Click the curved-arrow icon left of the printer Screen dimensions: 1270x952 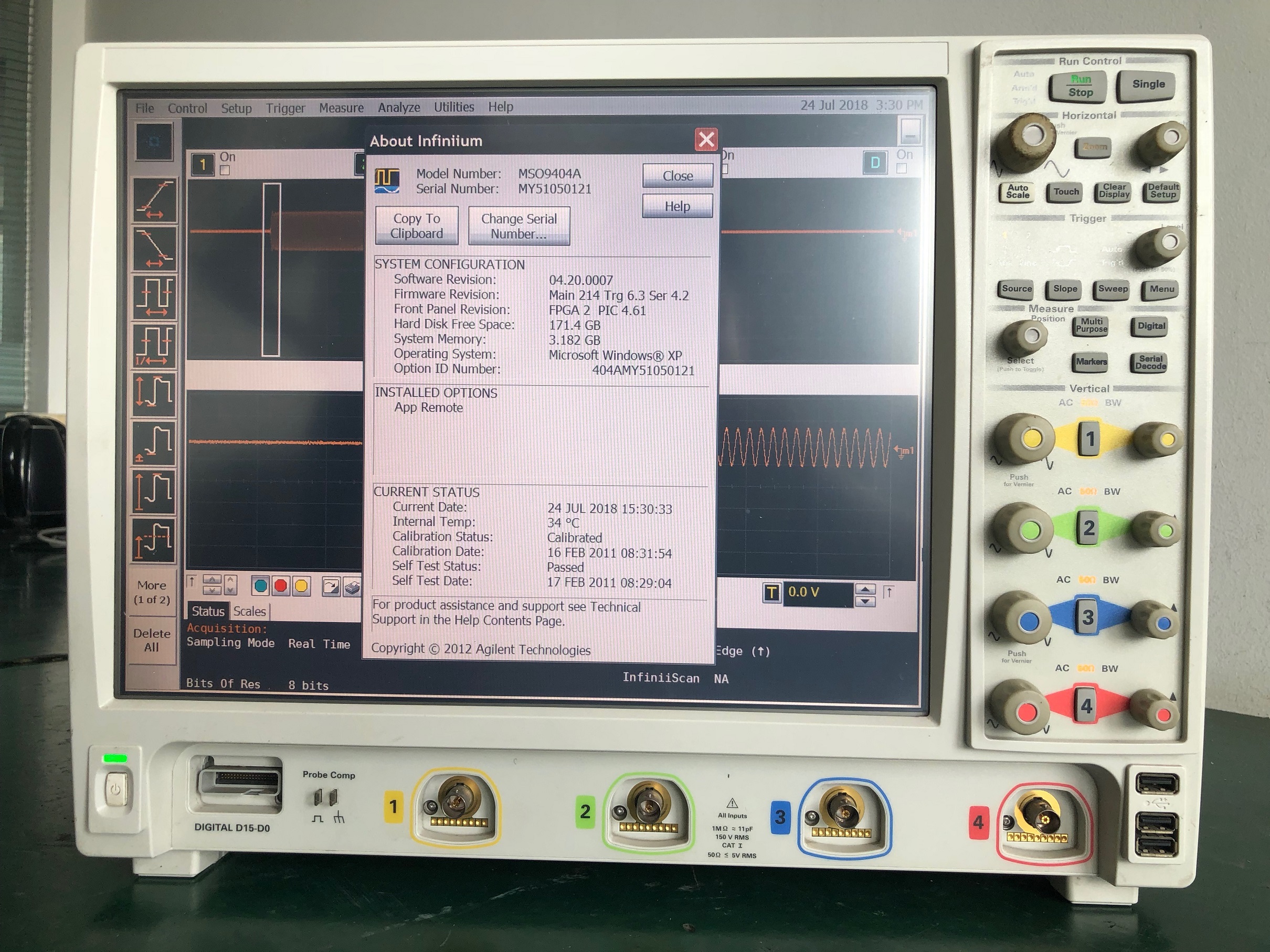(331, 586)
